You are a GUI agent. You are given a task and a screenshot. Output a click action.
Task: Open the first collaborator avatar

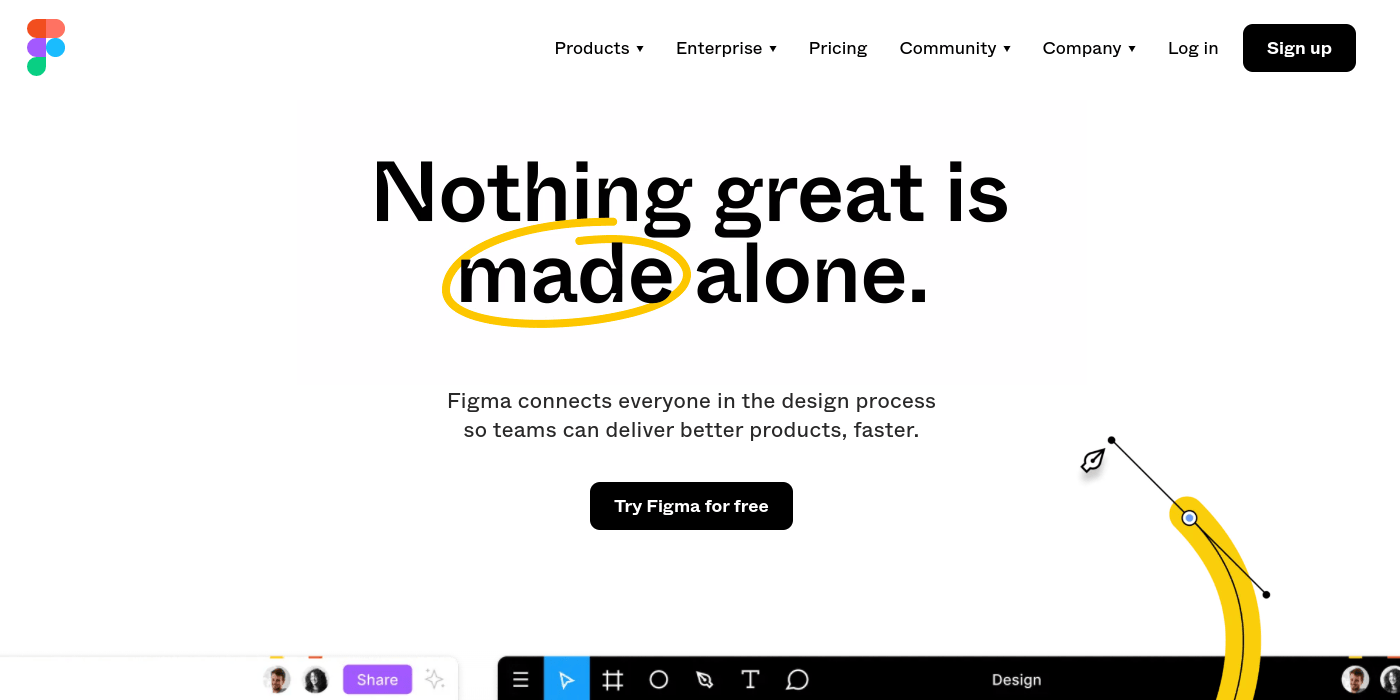coord(277,679)
